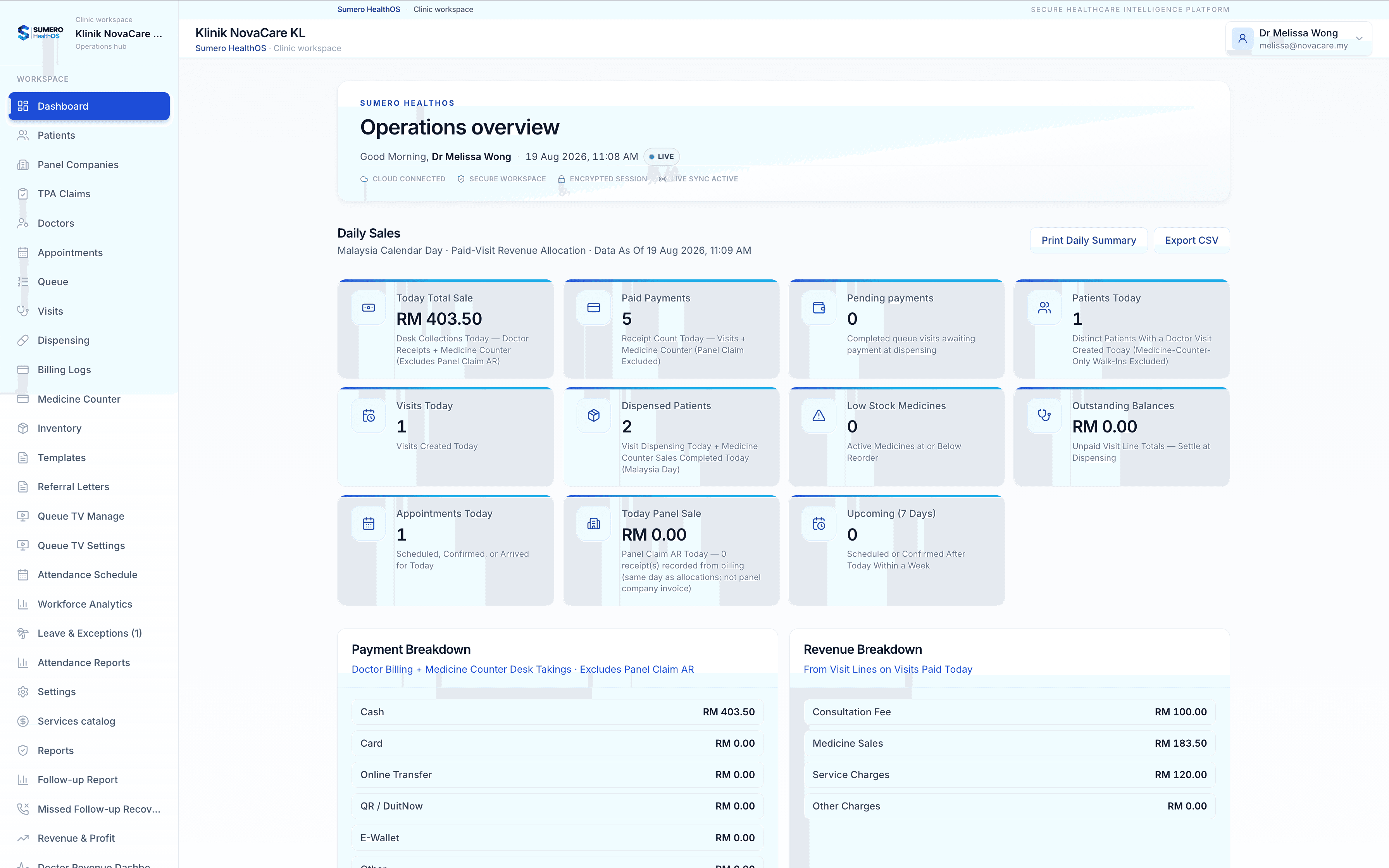Open Leave & Exceptions (1) in sidebar
The width and height of the screenshot is (1389, 868).
(89, 633)
